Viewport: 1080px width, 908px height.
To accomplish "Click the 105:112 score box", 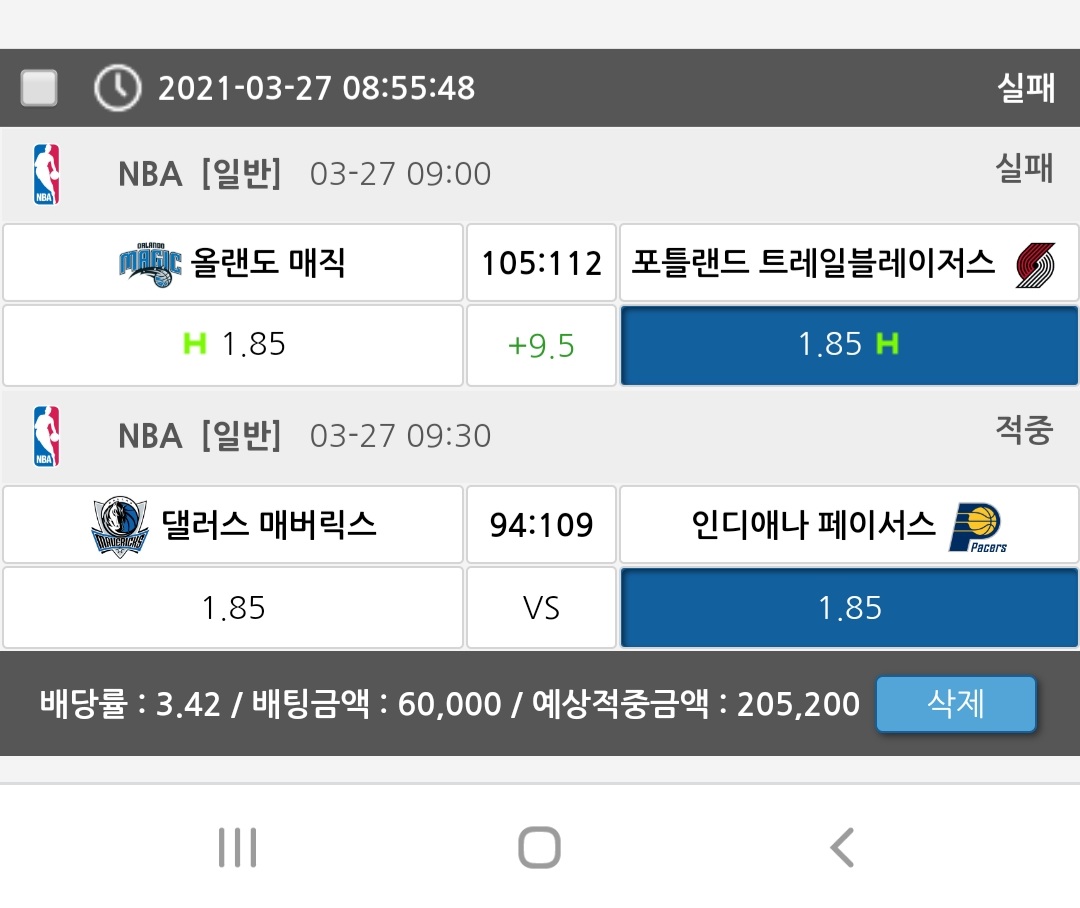I will tap(541, 263).
